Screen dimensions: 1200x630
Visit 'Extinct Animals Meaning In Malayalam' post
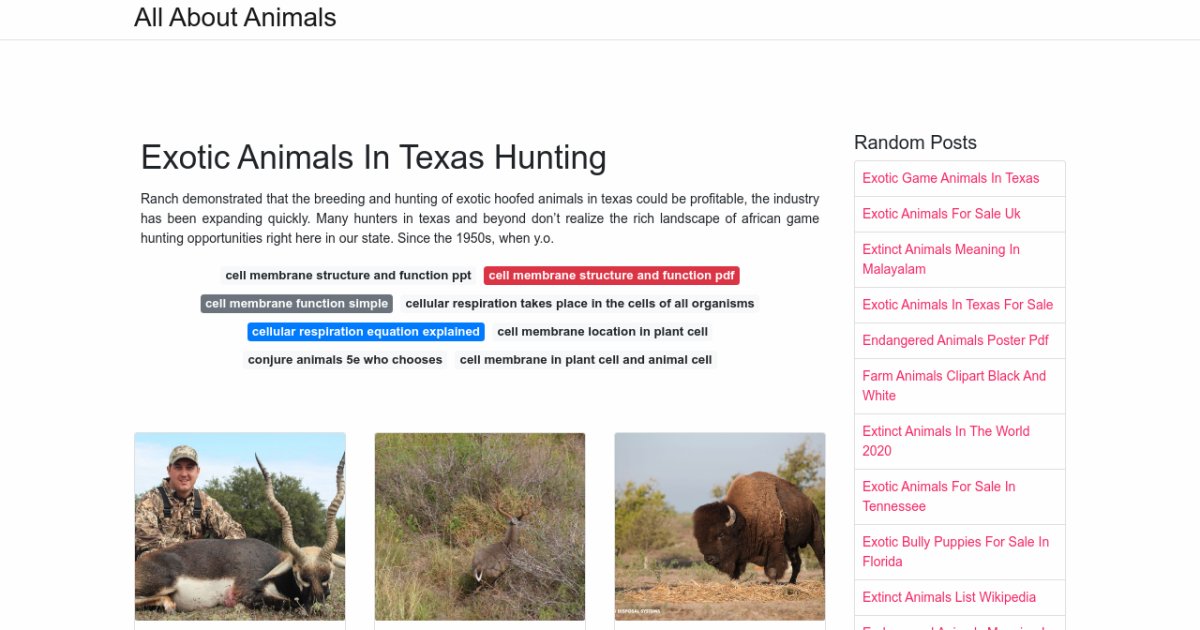[941, 259]
